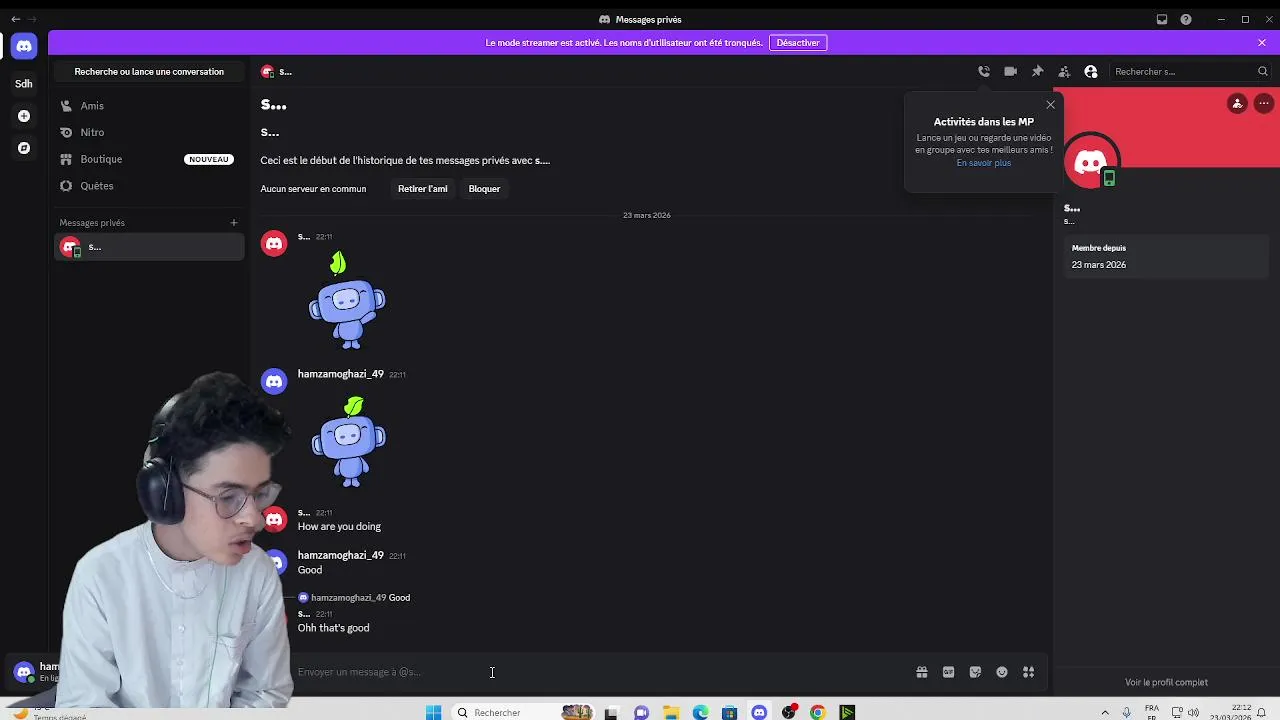Go back with the top-left arrow
This screenshot has width=1280, height=720.
(x=15, y=19)
